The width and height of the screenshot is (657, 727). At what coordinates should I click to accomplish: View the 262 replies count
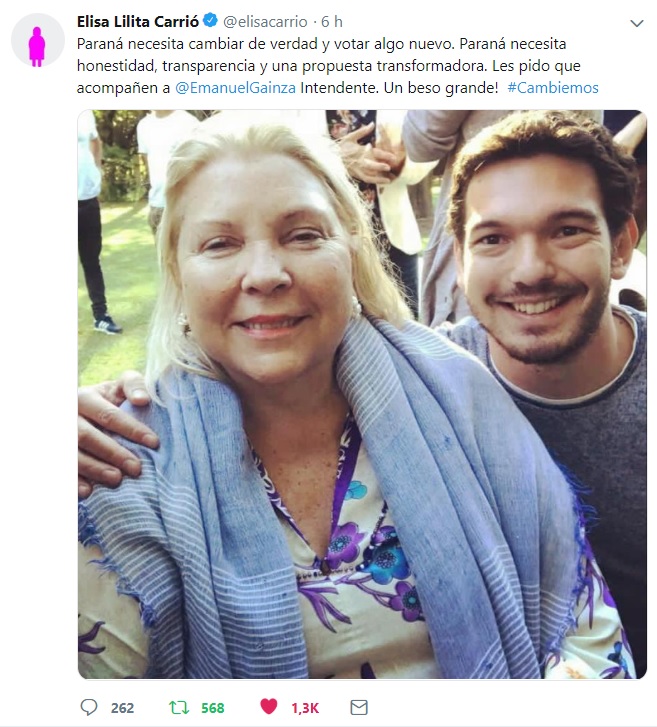122,708
